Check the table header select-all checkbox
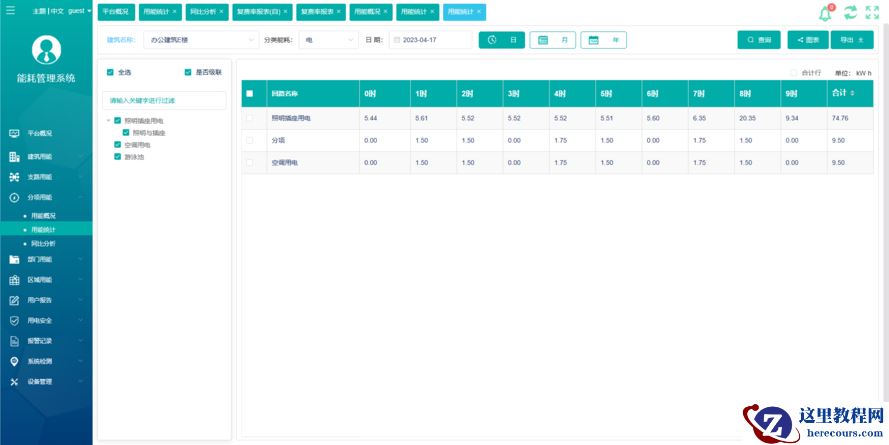The height and width of the screenshot is (445, 889). (249, 94)
